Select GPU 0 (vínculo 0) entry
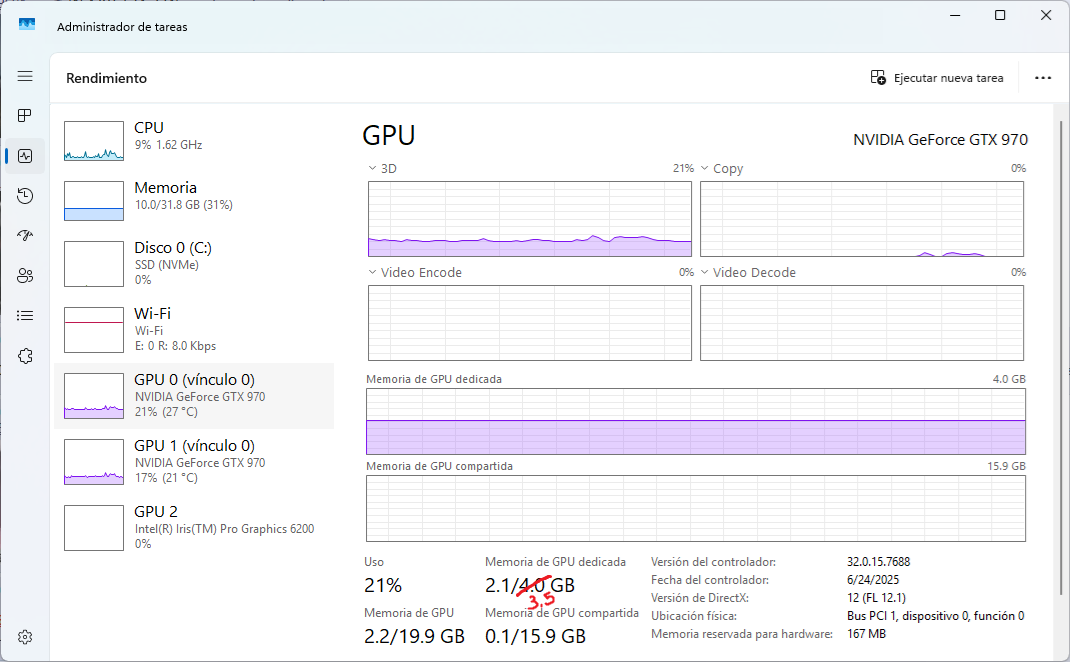Screen dimensions: 1070x662 coord(194,396)
